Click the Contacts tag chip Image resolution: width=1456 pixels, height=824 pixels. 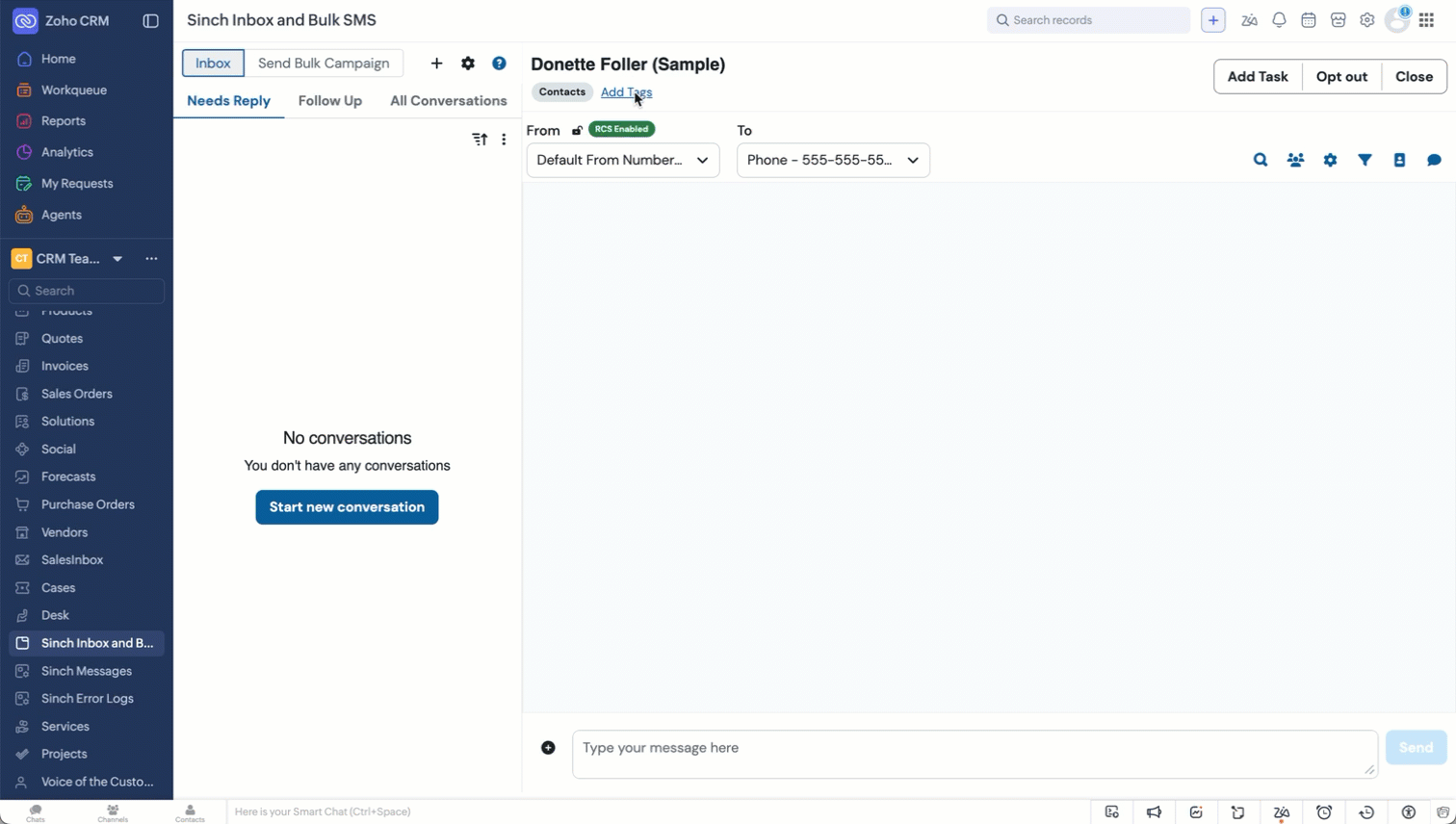(562, 92)
